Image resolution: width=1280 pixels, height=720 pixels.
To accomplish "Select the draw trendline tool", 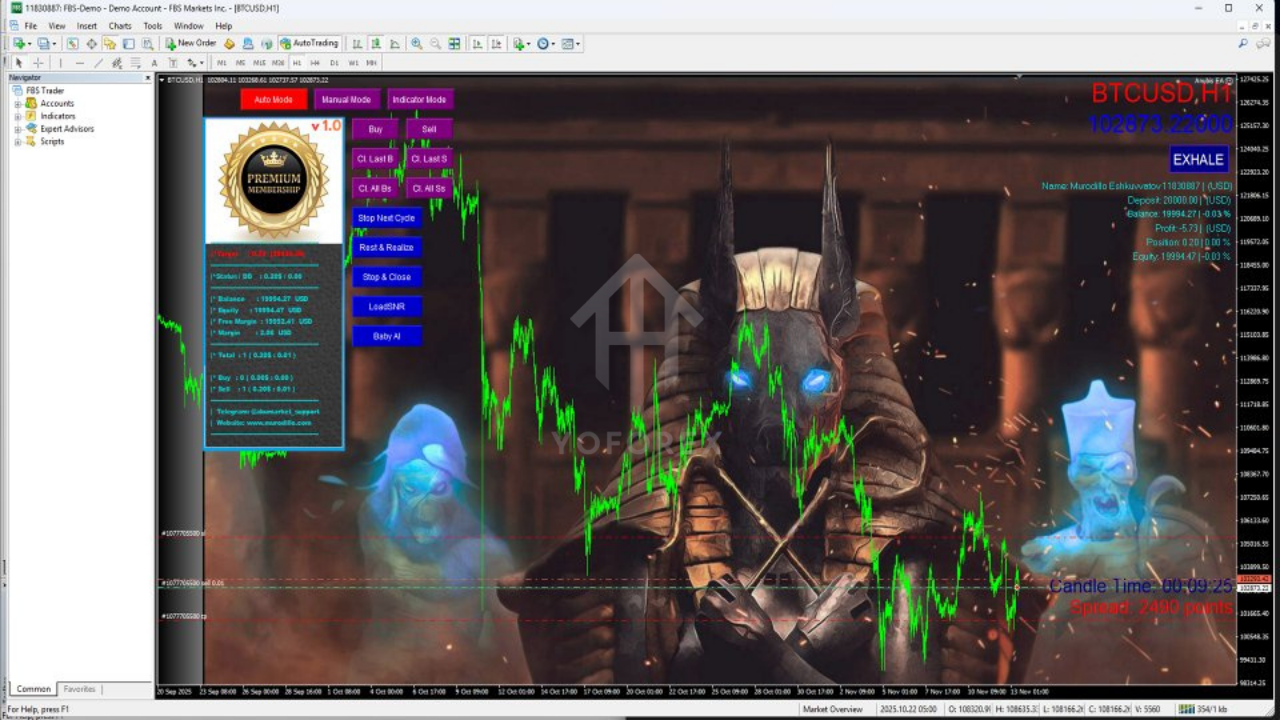I will click(98, 62).
